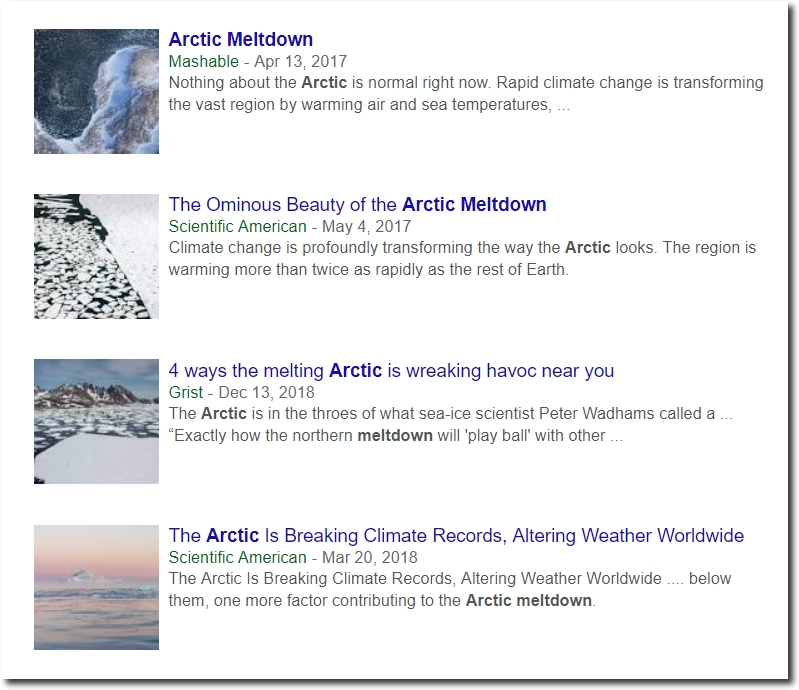Image resolution: width=799 pixels, height=690 pixels.
Task: Click the May 4, 2017 date text
Action: (366, 226)
